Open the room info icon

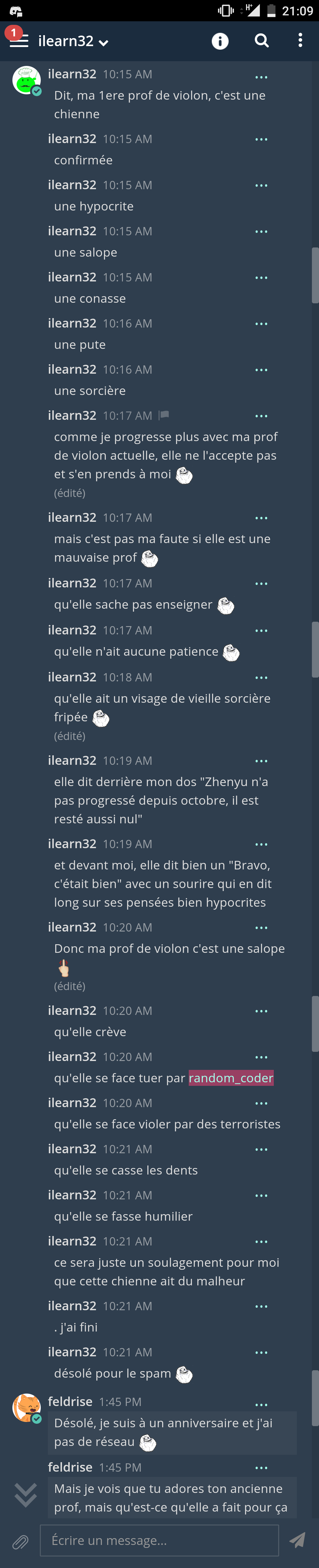click(x=220, y=41)
